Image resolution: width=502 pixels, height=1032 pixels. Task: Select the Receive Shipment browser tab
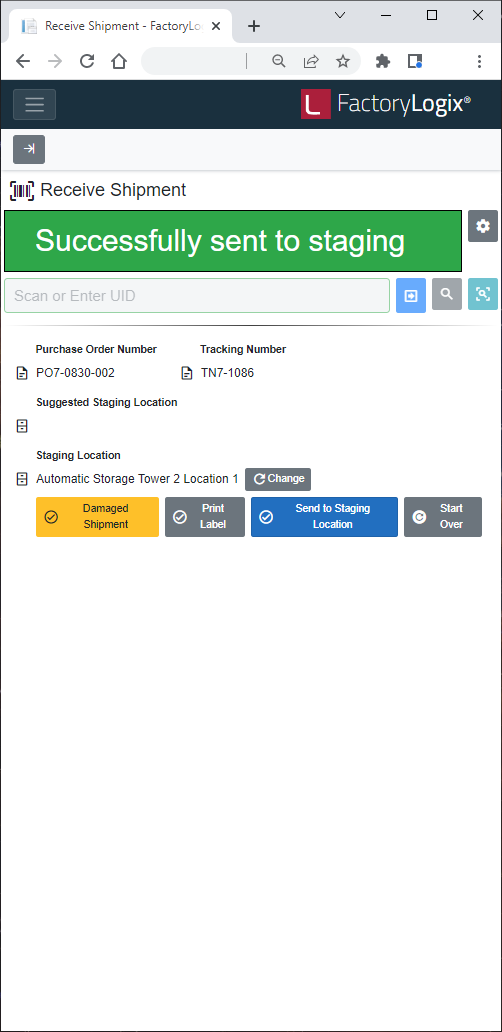[x=120, y=26]
